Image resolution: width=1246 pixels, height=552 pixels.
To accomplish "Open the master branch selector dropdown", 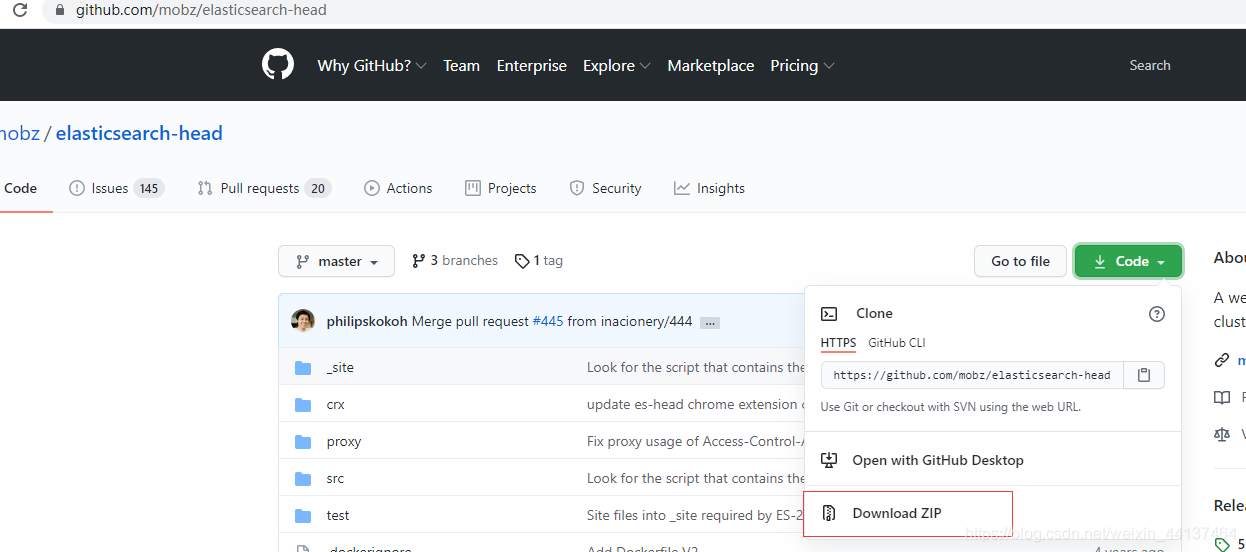I will 336,261.
